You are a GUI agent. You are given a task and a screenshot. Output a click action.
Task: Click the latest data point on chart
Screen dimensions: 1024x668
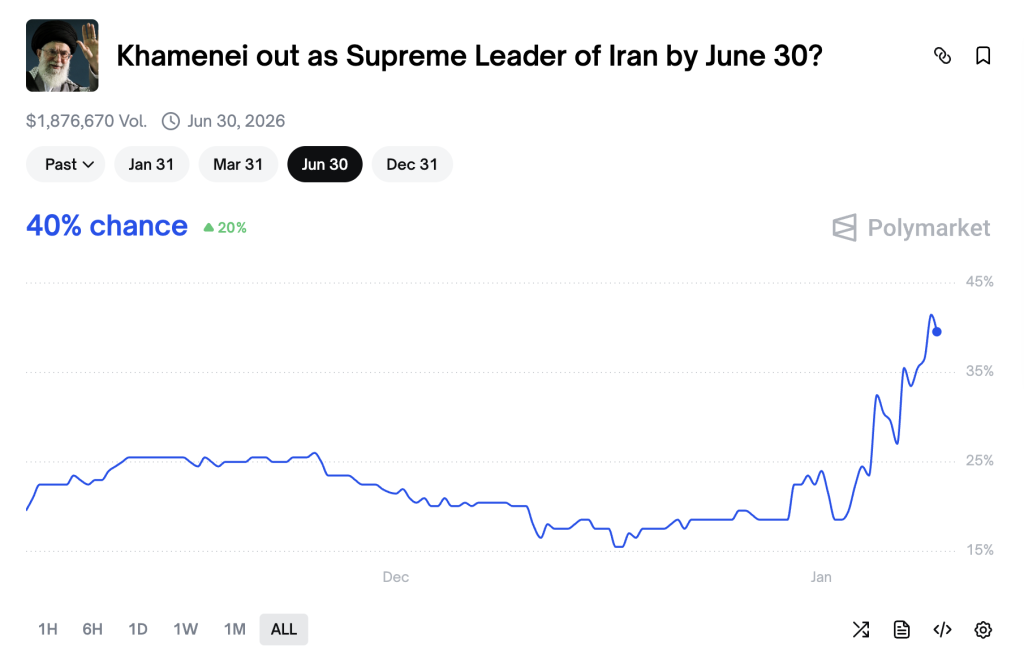(x=936, y=332)
